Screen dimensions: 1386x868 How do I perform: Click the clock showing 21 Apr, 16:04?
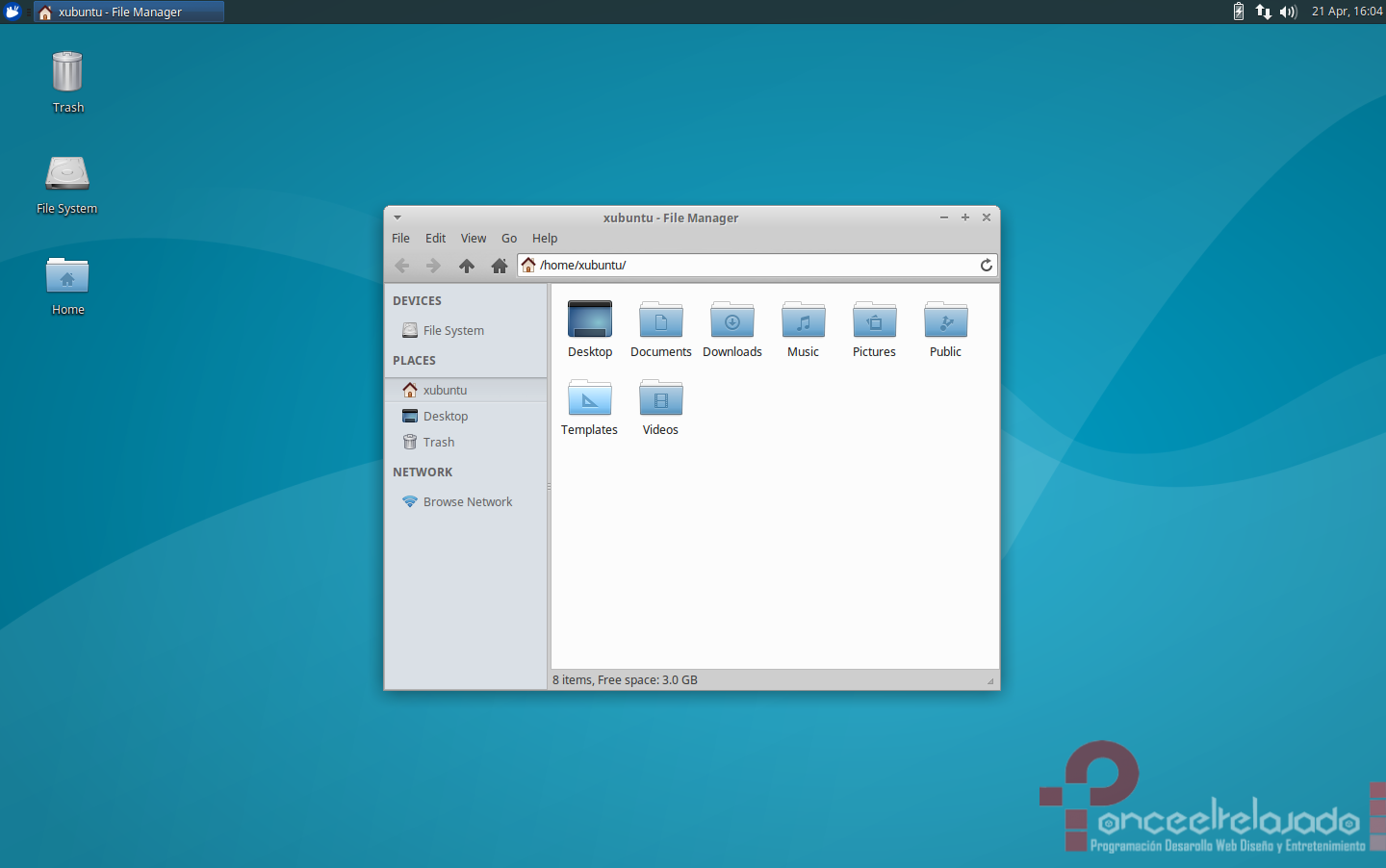1347,12
